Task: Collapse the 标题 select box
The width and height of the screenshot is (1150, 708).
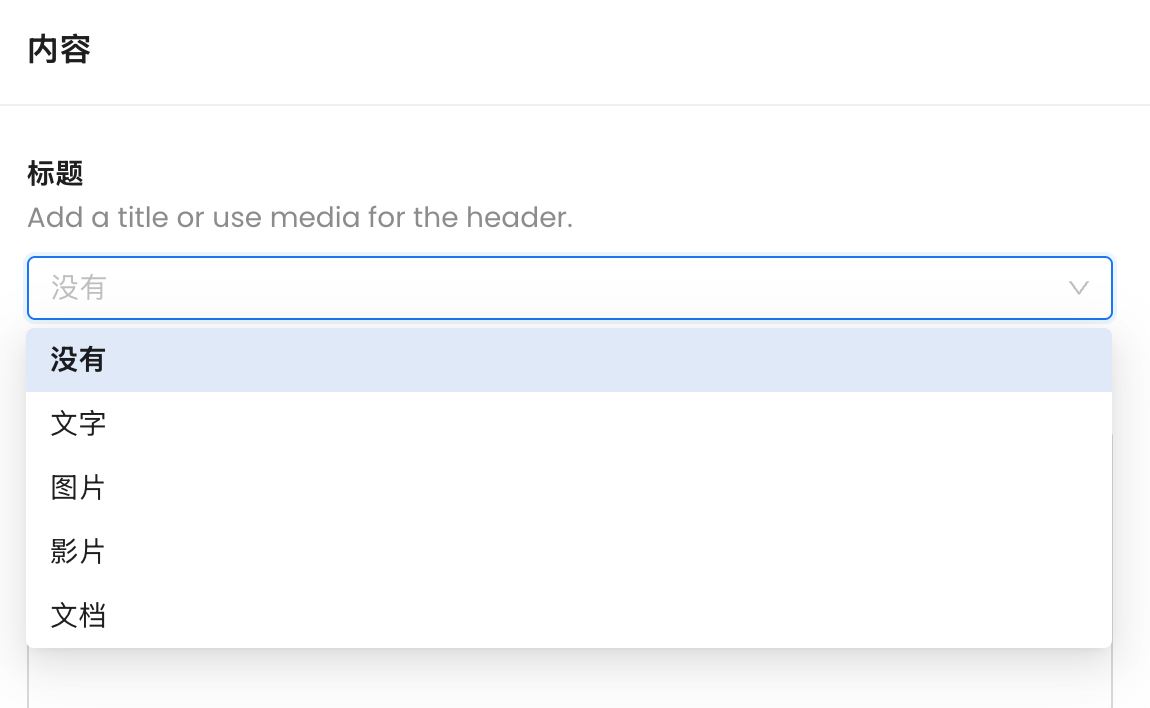Action: coord(1078,288)
